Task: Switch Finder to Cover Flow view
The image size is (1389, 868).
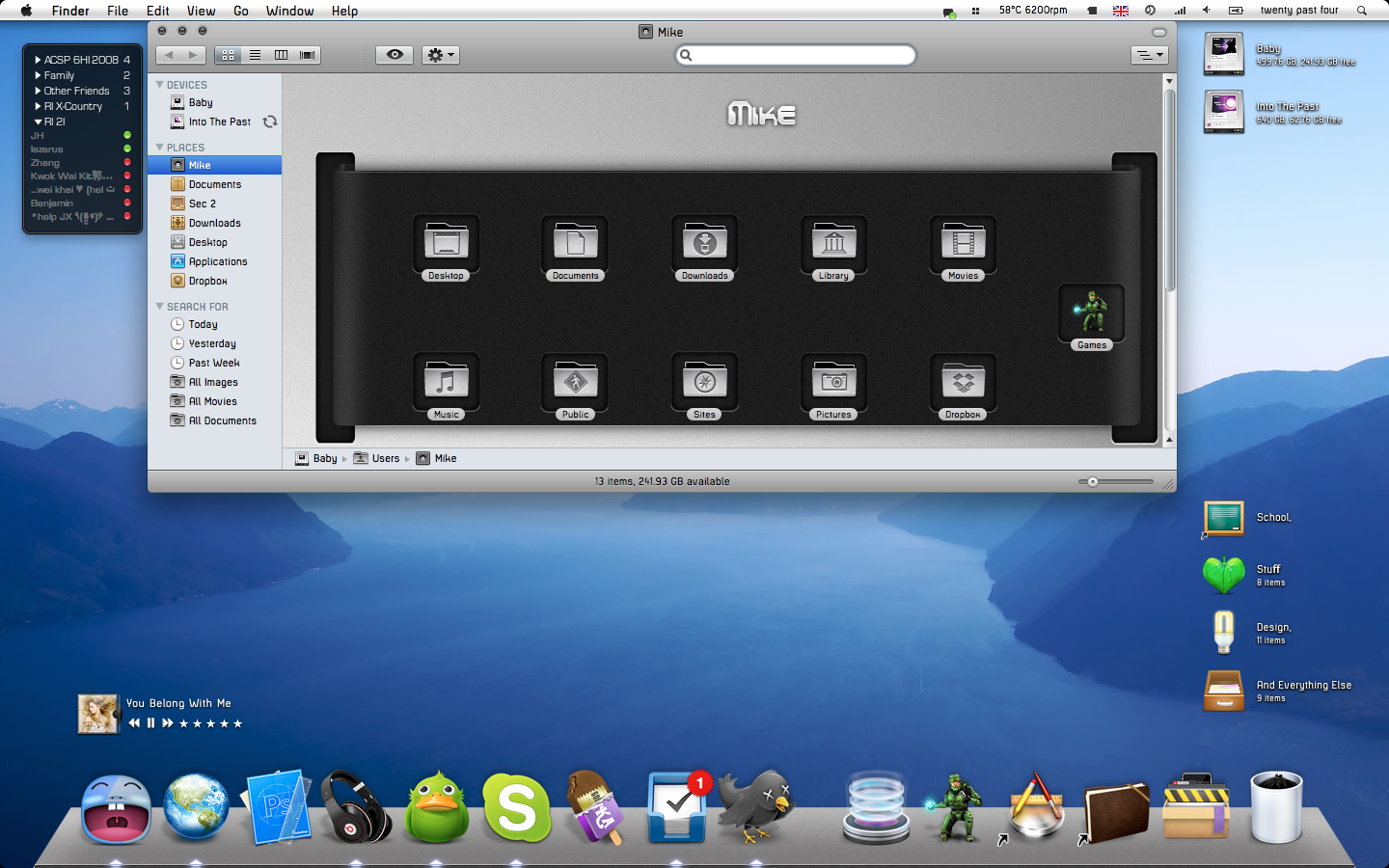Action: (x=308, y=55)
